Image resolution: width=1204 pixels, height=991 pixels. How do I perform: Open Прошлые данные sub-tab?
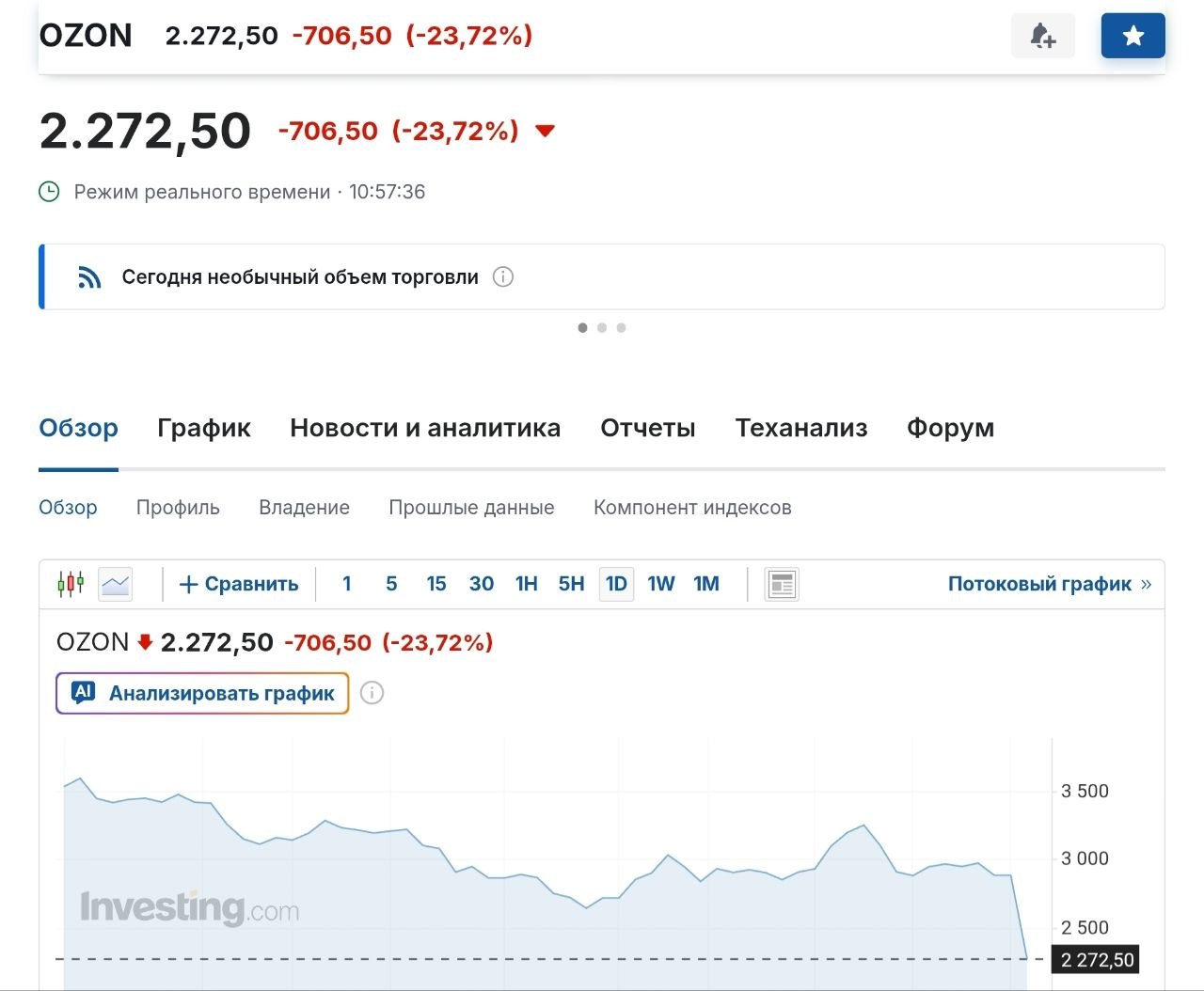pos(471,508)
